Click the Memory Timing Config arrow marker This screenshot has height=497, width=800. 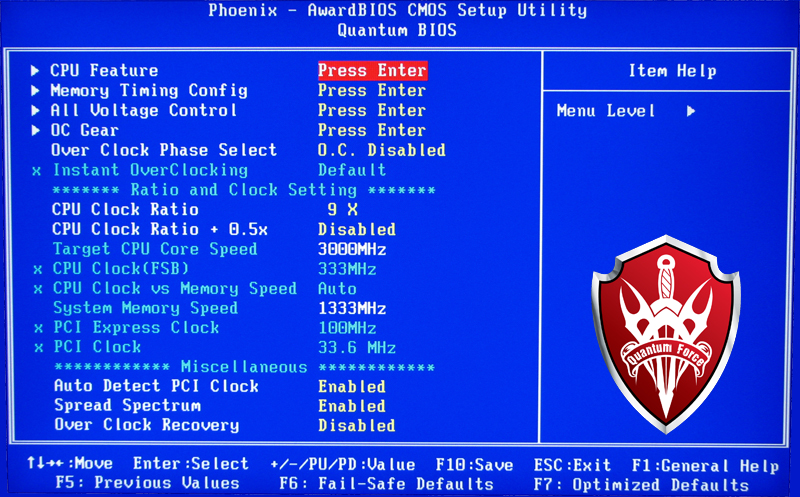(35, 91)
